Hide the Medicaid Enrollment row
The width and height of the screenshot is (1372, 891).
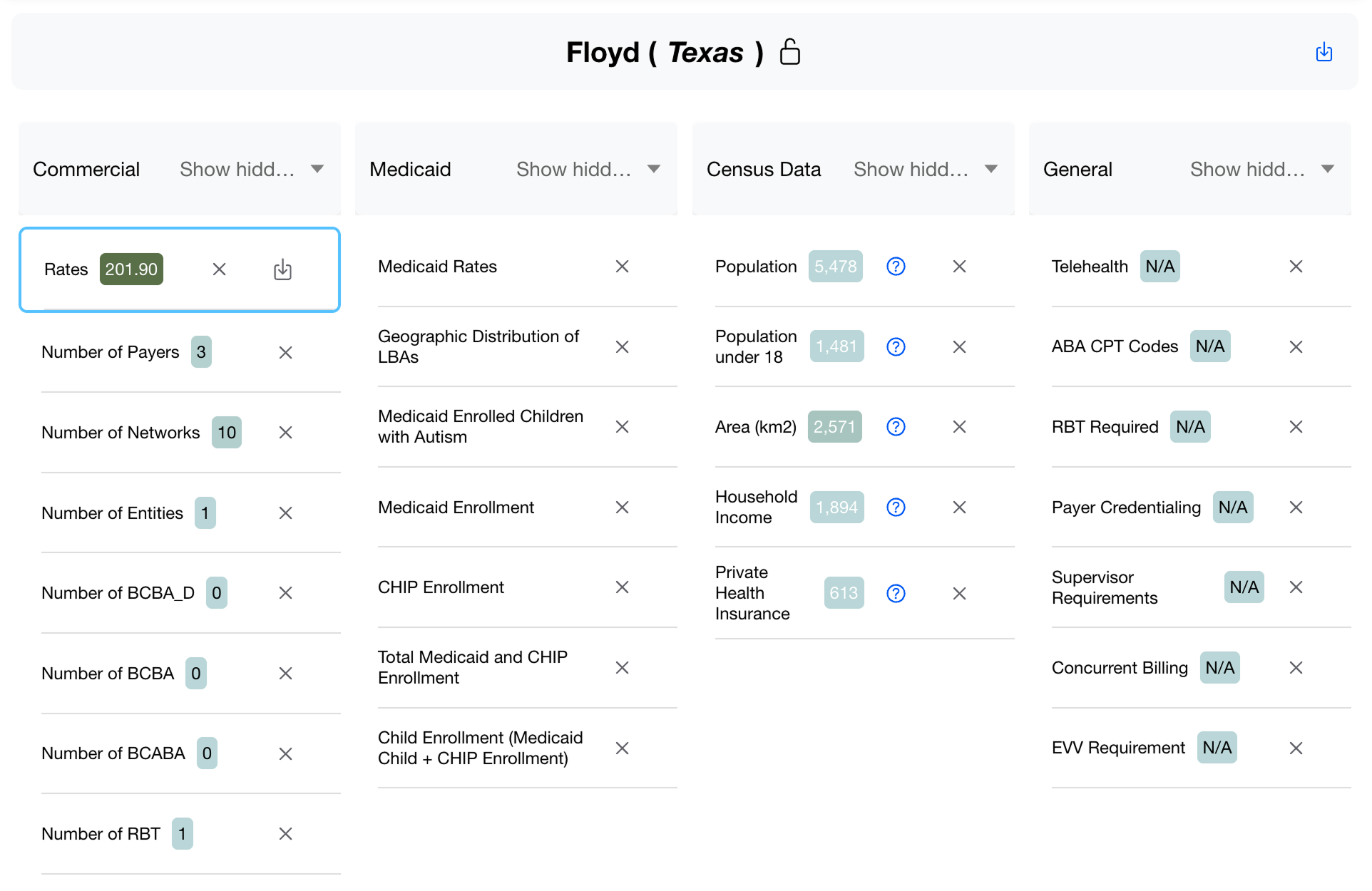pyautogui.click(x=623, y=508)
